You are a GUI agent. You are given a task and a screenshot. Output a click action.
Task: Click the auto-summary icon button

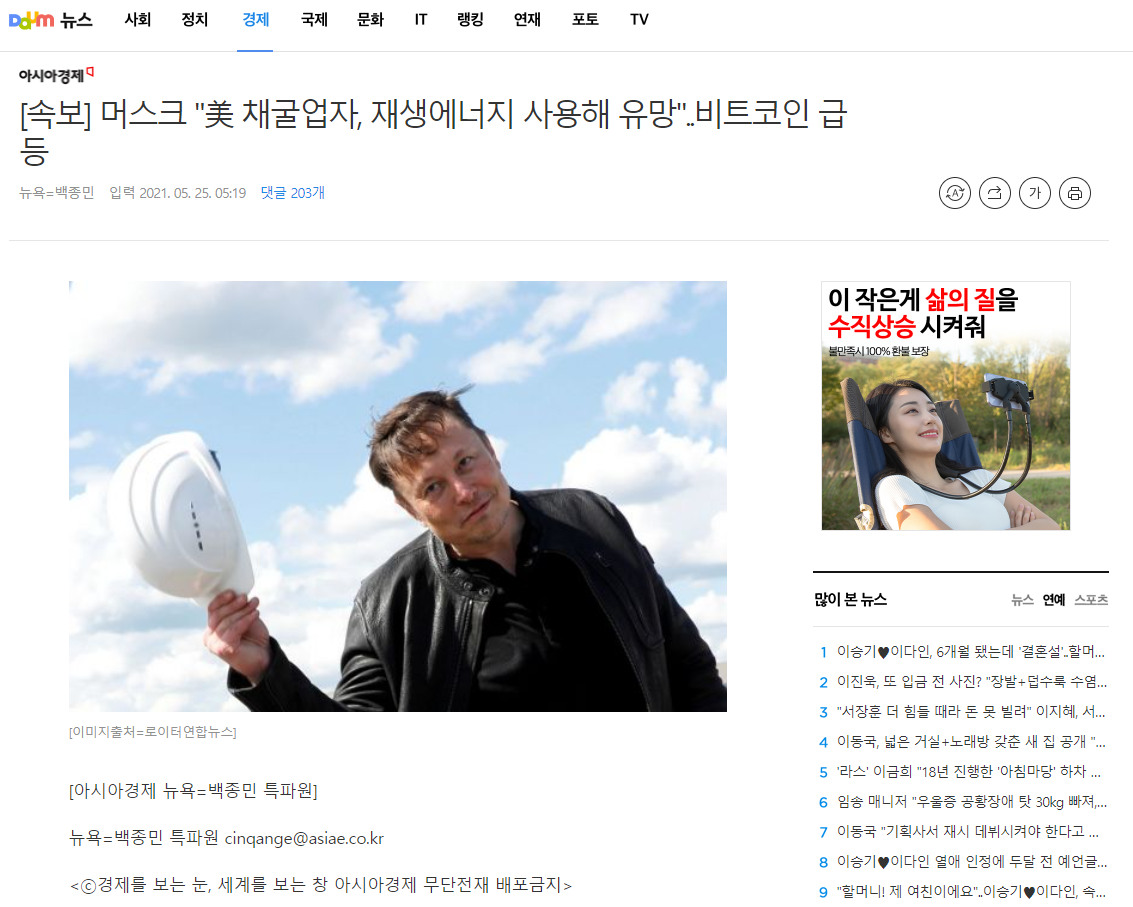[955, 193]
